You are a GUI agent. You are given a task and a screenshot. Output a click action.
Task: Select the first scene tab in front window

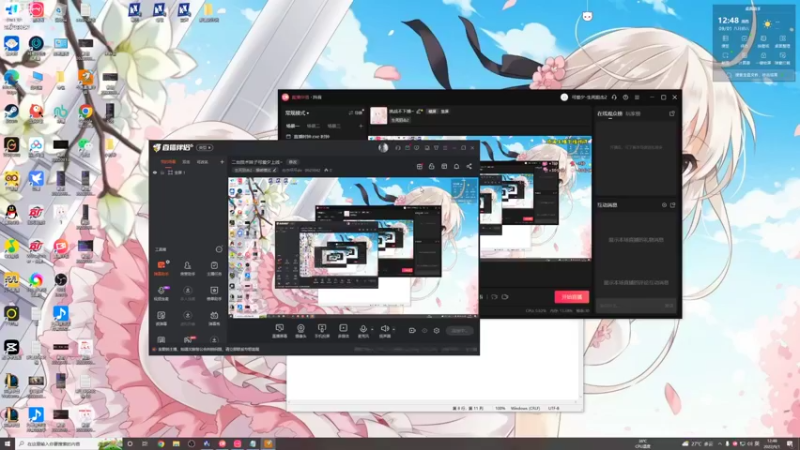click(168, 162)
